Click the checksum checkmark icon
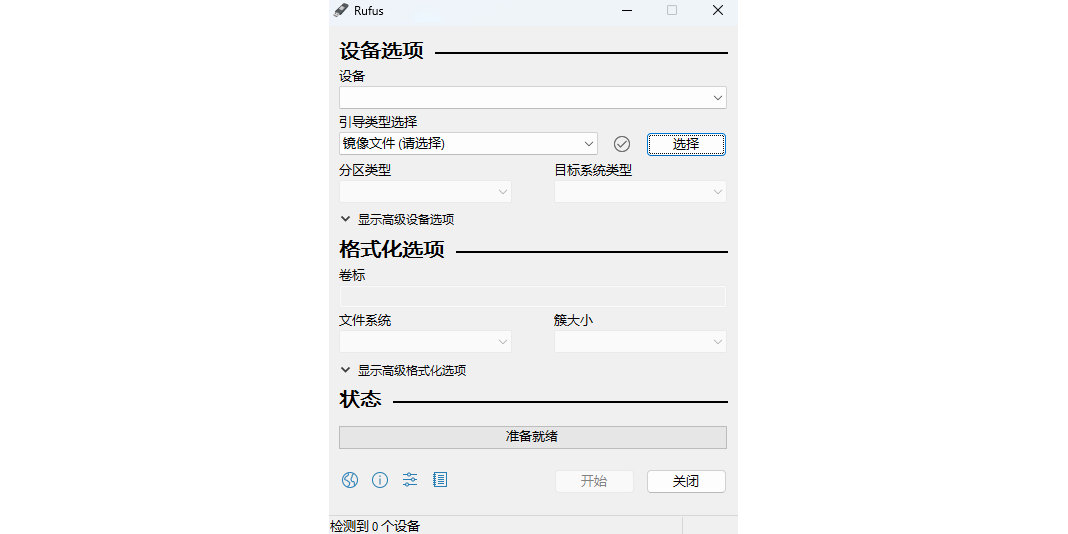The image size is (1068, 534). tap(622, 144)
